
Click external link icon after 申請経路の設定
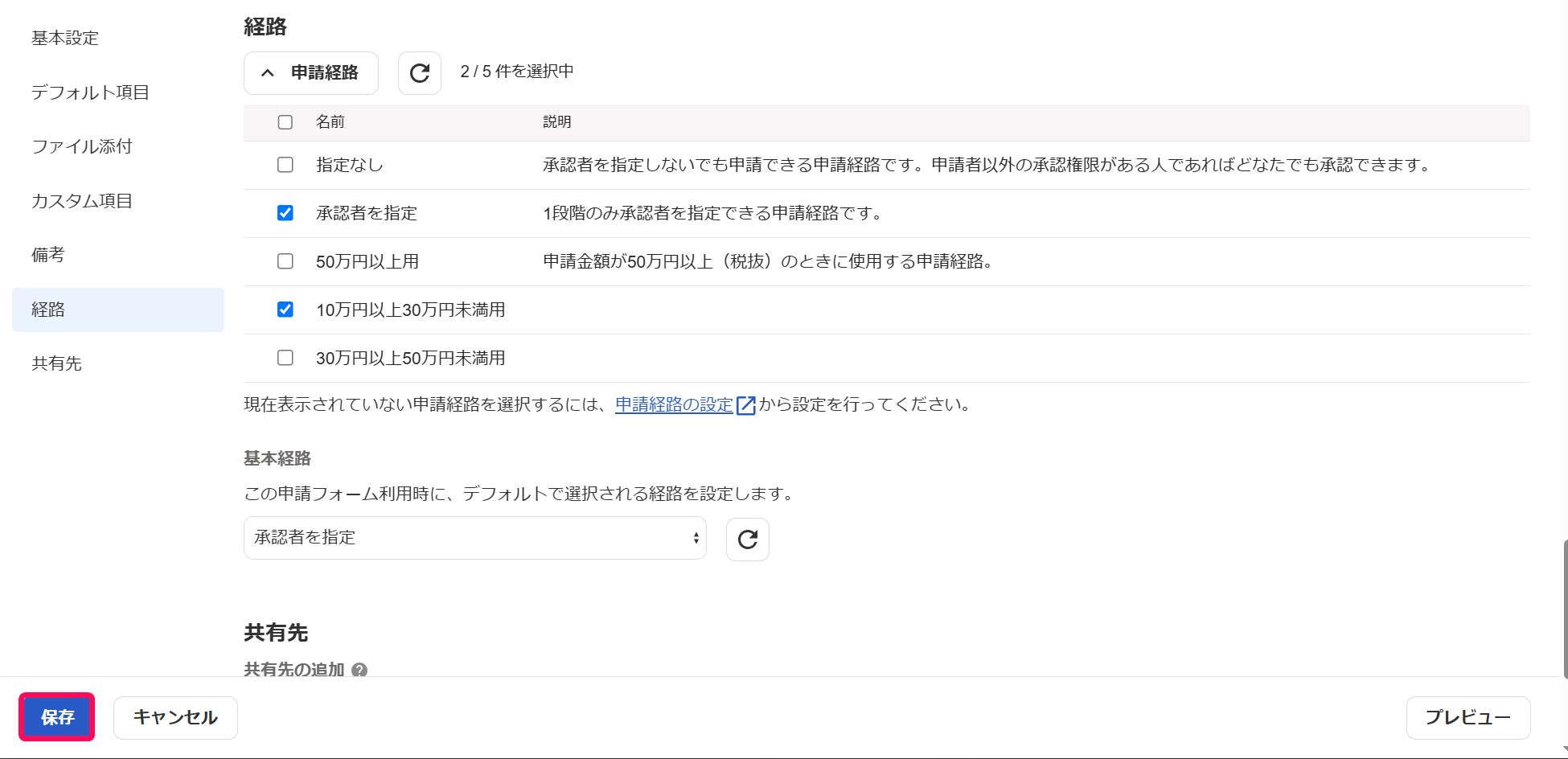coord(746,404)
